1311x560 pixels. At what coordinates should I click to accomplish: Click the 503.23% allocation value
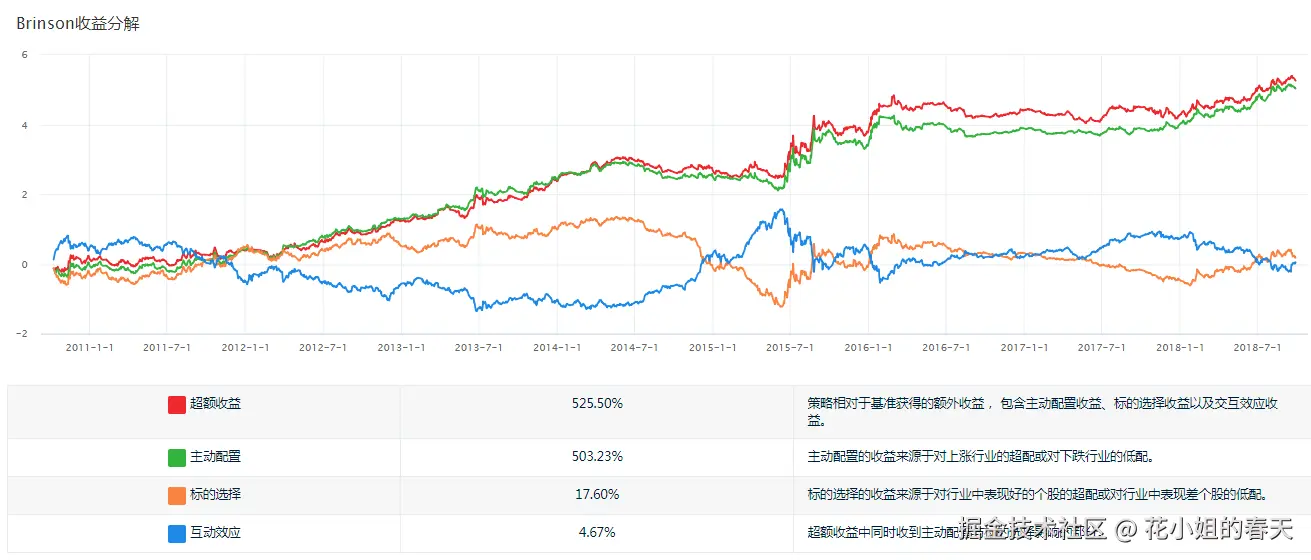(x=597, y=457)
